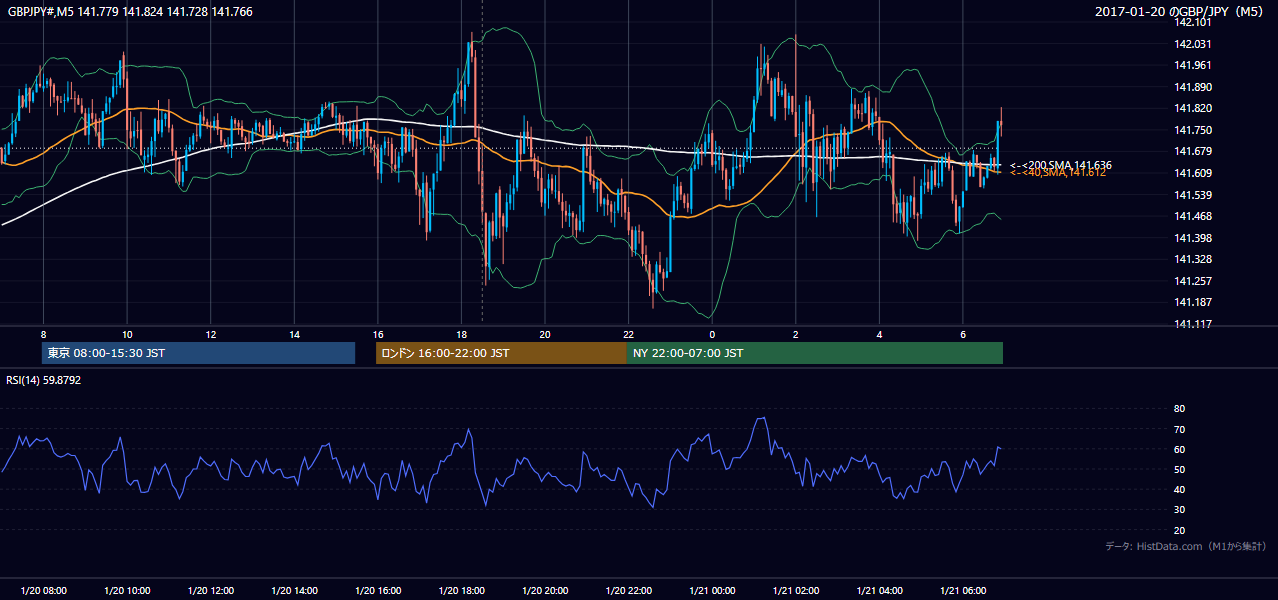Click RSI scale value 30
1278x600 pixels.
[1179, 510]
